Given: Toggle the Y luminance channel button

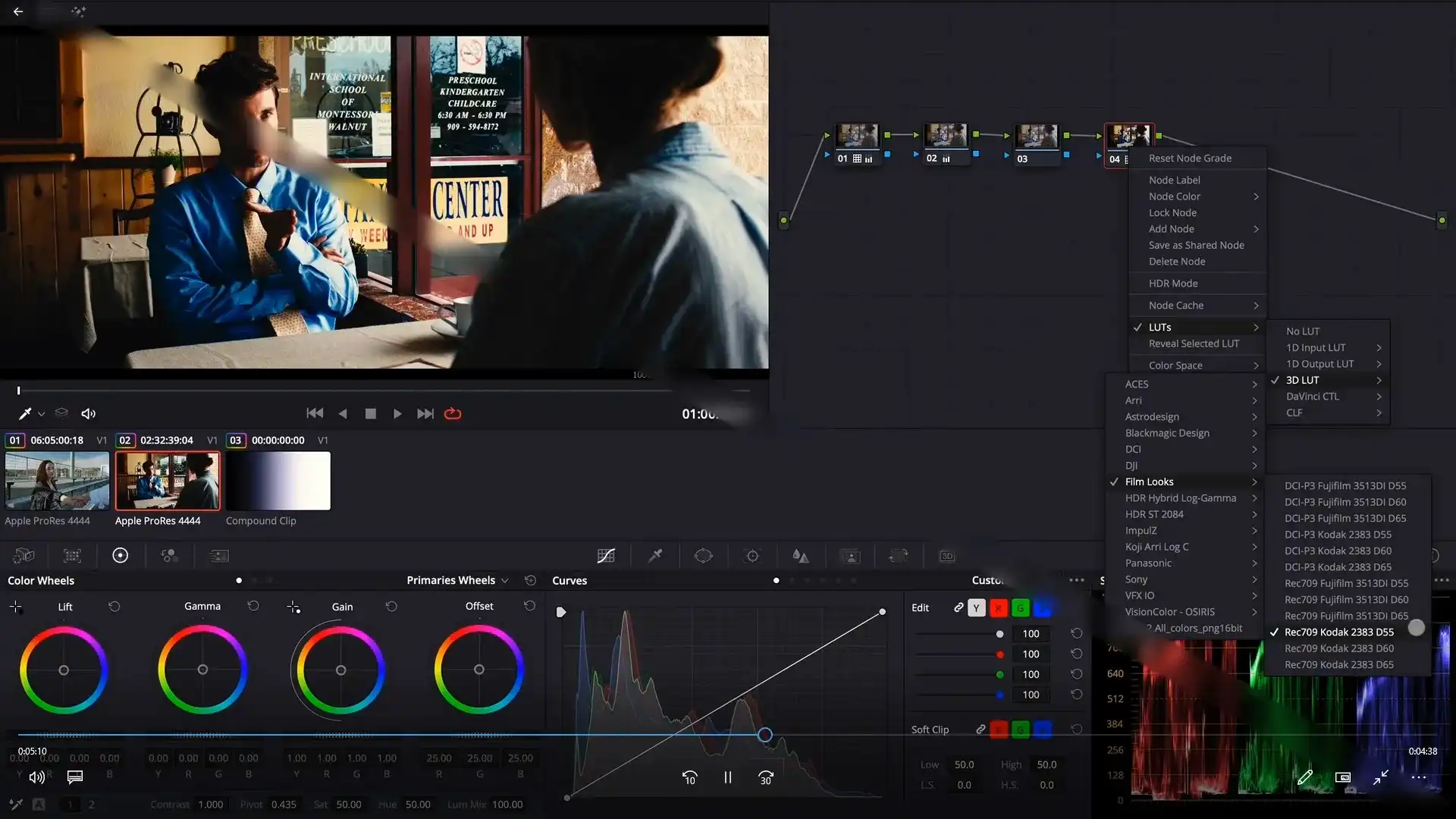Looking at the screenshot, I should [x=977, y=607].
